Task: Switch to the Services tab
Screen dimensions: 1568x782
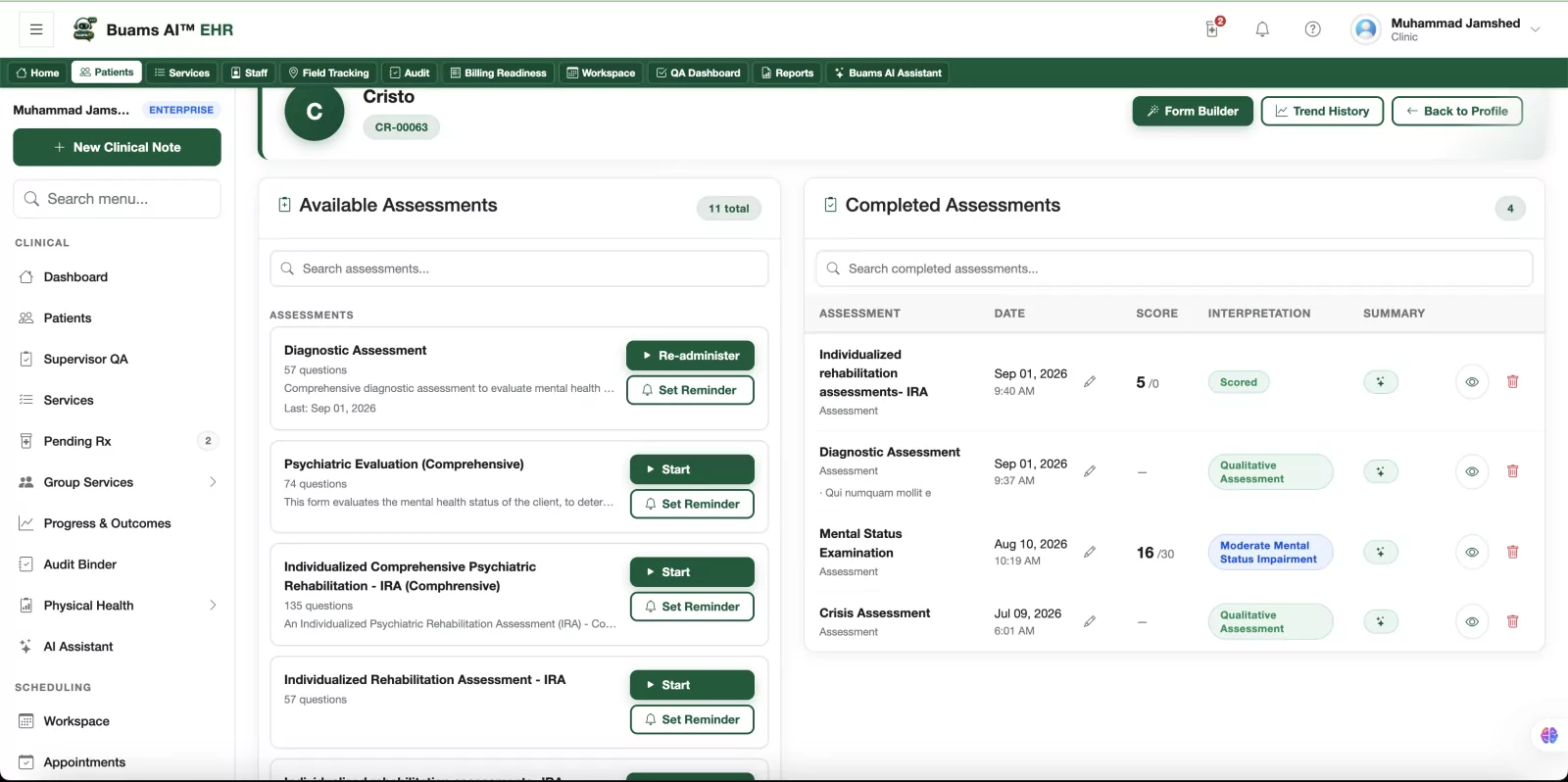Action: click(182, 73)
